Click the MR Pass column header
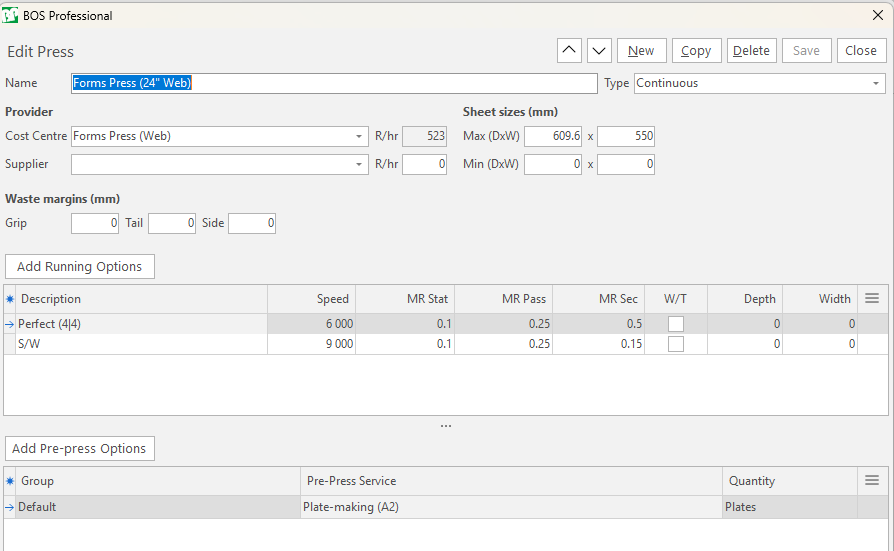Screen dimensions: 894x551 coord(503,299)
